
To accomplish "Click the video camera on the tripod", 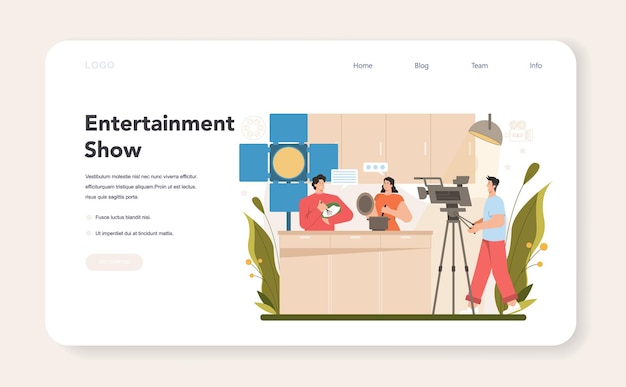I will pyautogui.click(x=444, y=192).
